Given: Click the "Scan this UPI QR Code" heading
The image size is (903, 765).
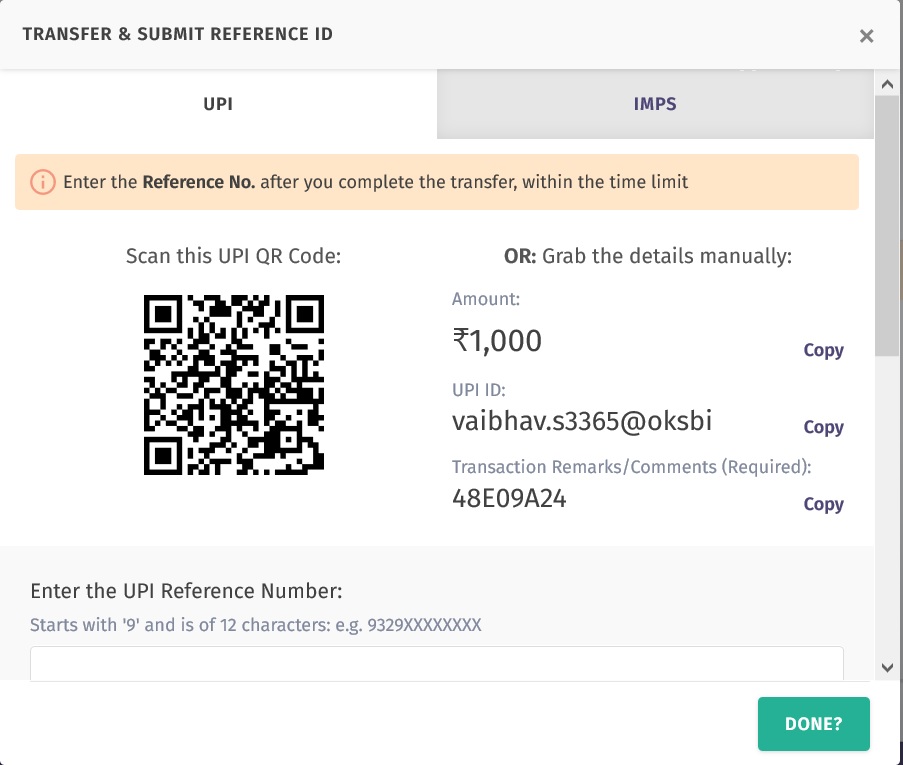Looking at the screenshot, I should [x=234, y=256].
